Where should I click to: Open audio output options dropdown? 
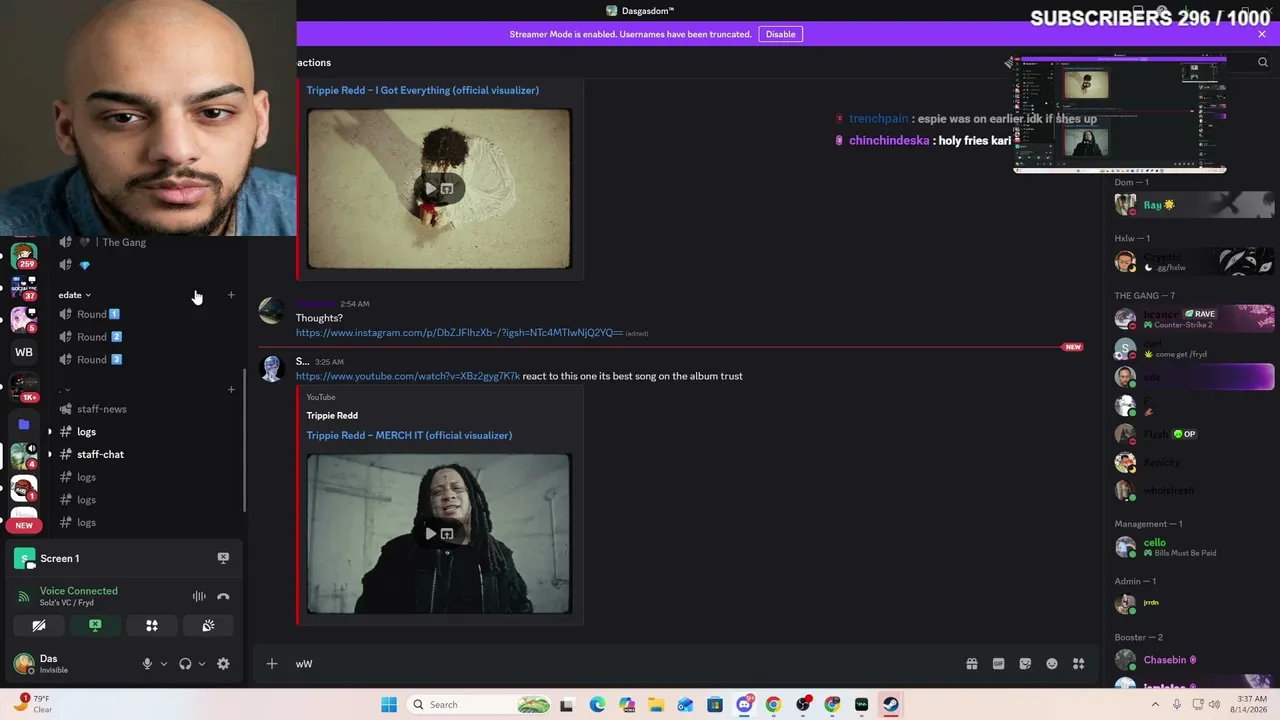[202, 664]
